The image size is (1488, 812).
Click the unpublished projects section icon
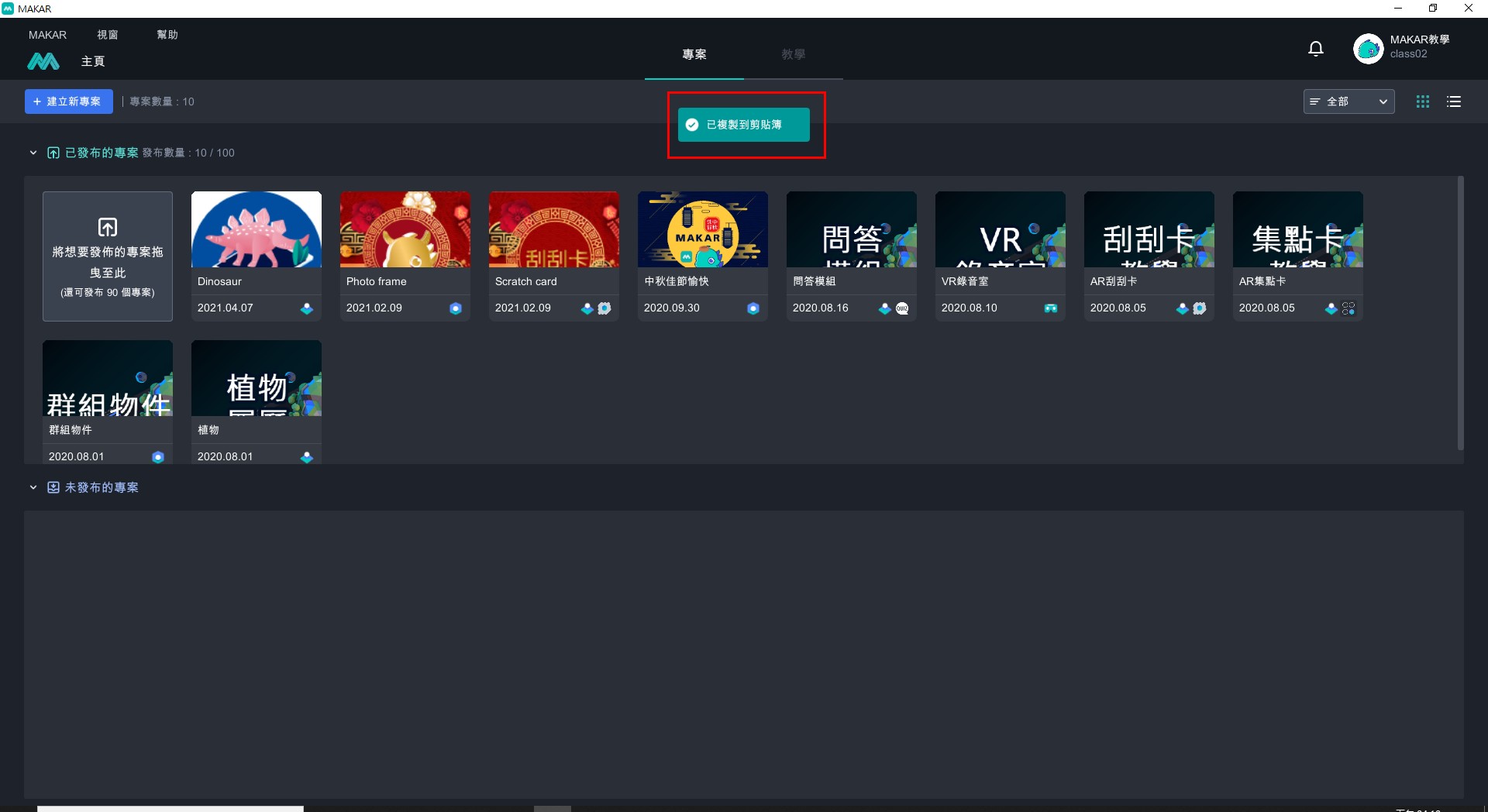tap(53, 487)
